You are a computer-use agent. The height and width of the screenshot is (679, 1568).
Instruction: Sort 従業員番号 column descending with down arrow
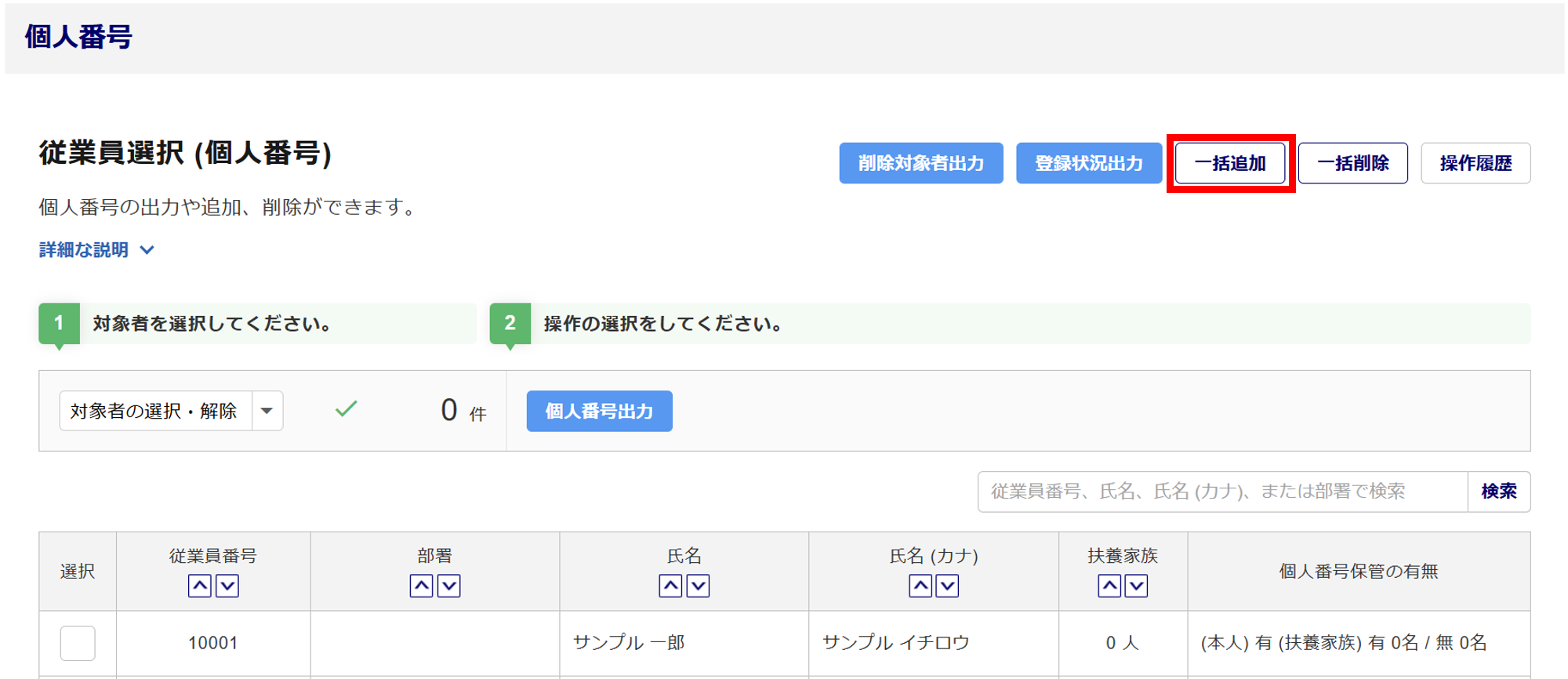click(x=227, y=586)
